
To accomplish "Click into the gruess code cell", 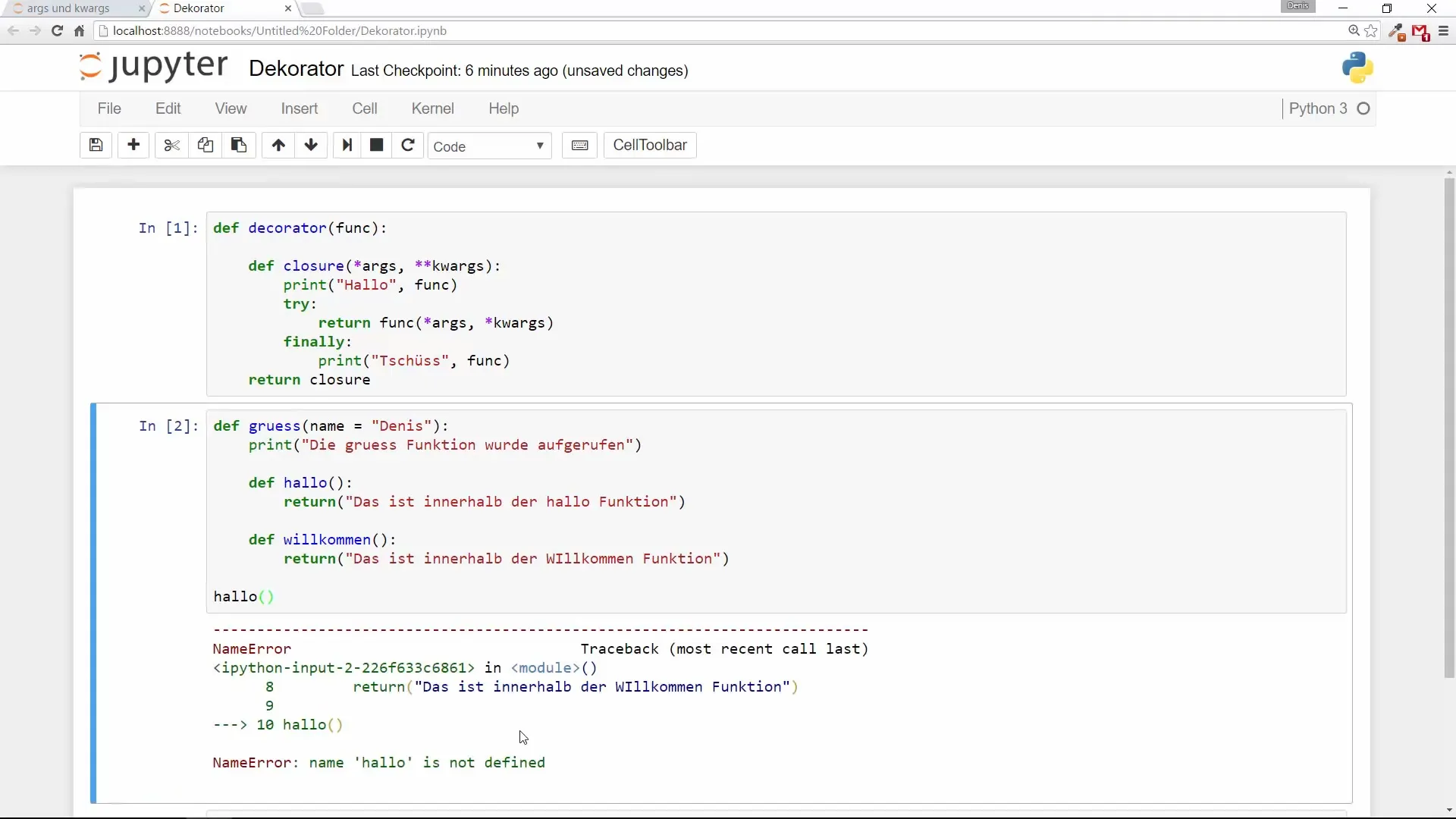I will pos(776,511).
